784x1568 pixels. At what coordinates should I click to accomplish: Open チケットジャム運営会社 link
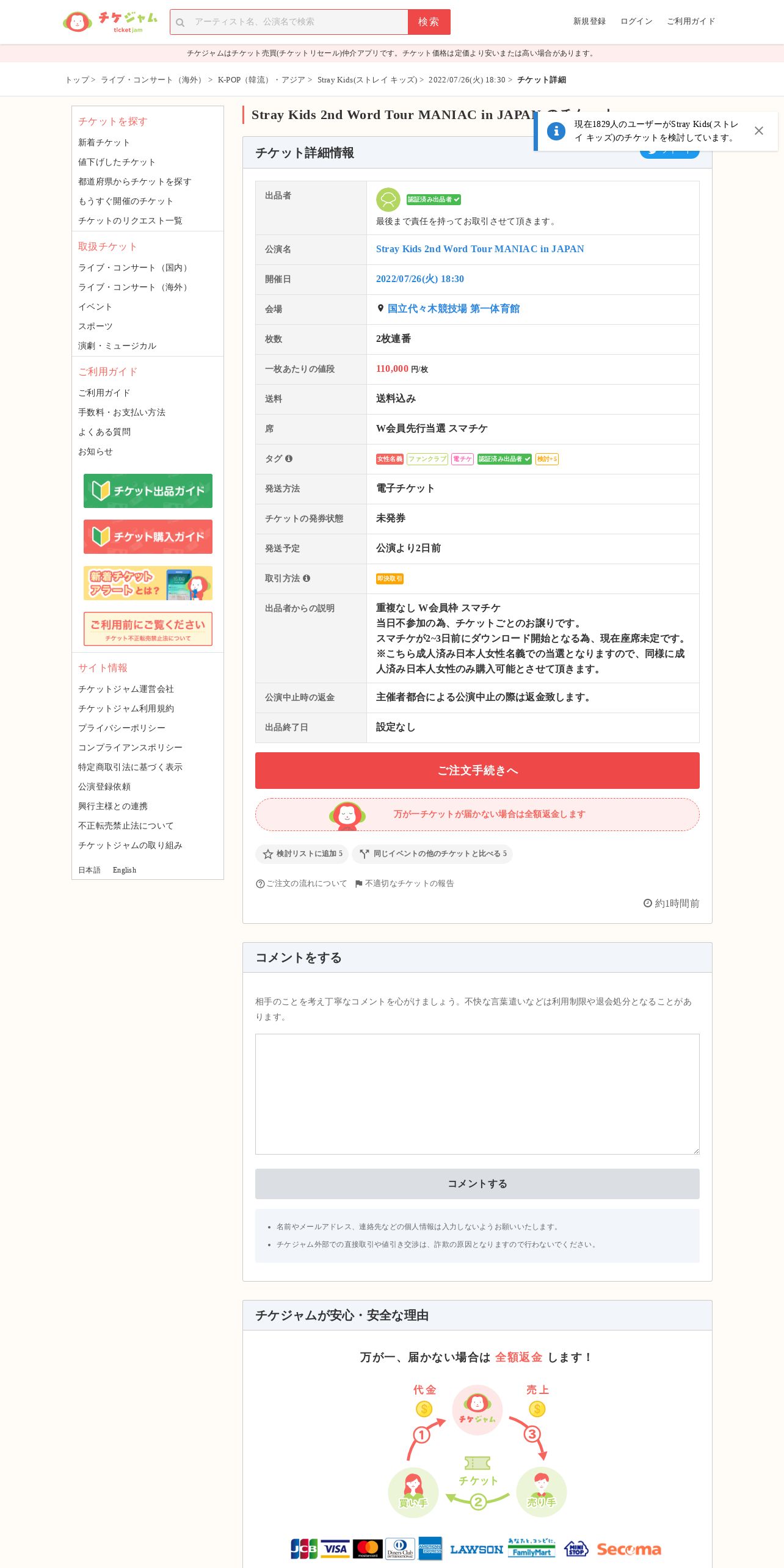(x=126, y=689)
